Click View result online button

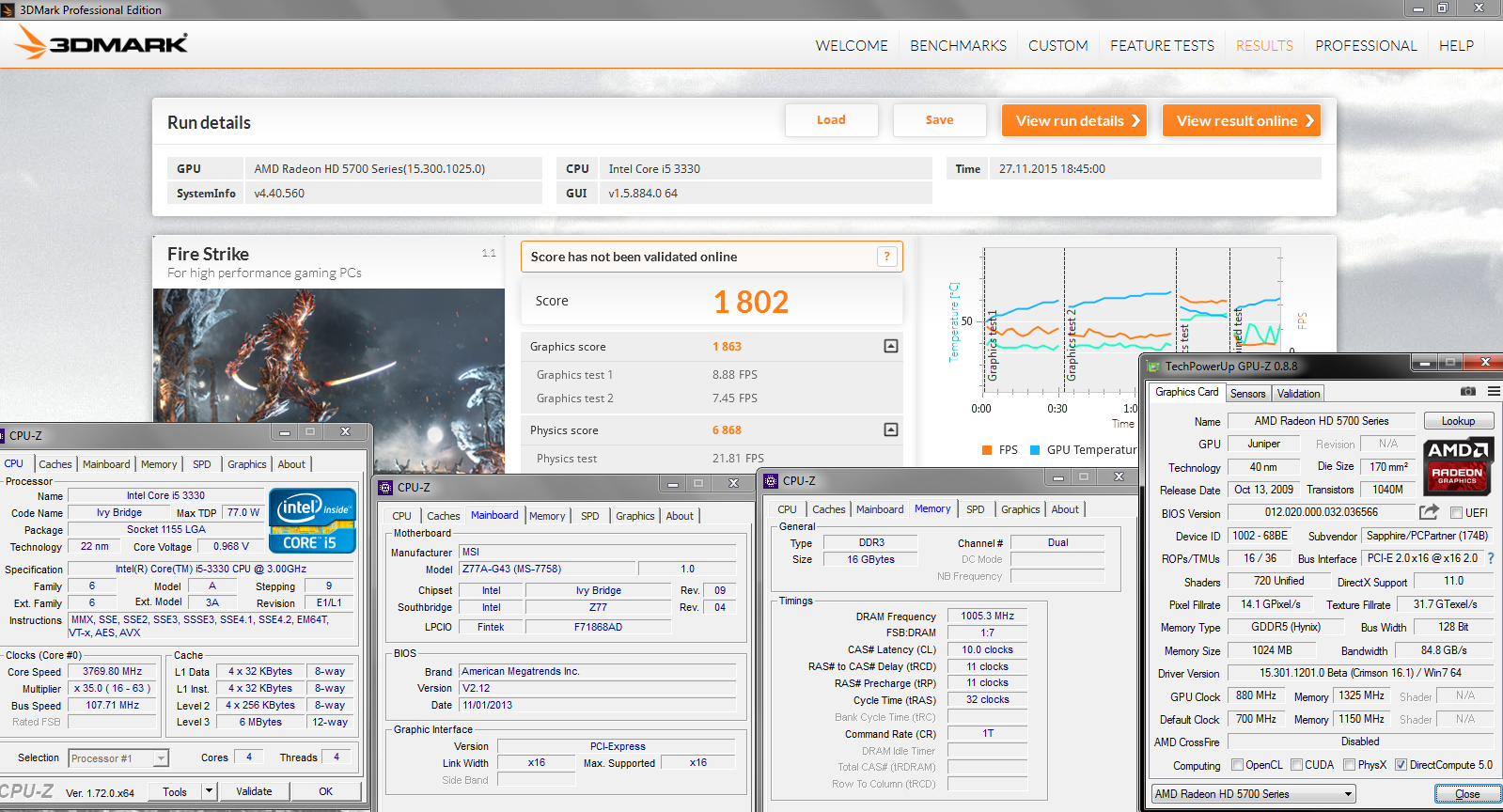(1242, 120)
